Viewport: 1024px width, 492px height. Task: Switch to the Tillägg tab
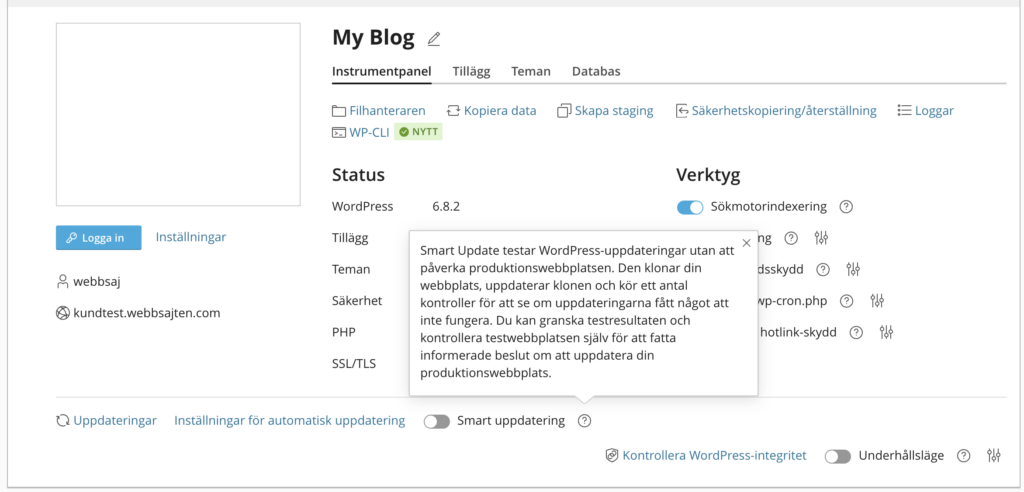pyautogui.click(x=471, y=71)
